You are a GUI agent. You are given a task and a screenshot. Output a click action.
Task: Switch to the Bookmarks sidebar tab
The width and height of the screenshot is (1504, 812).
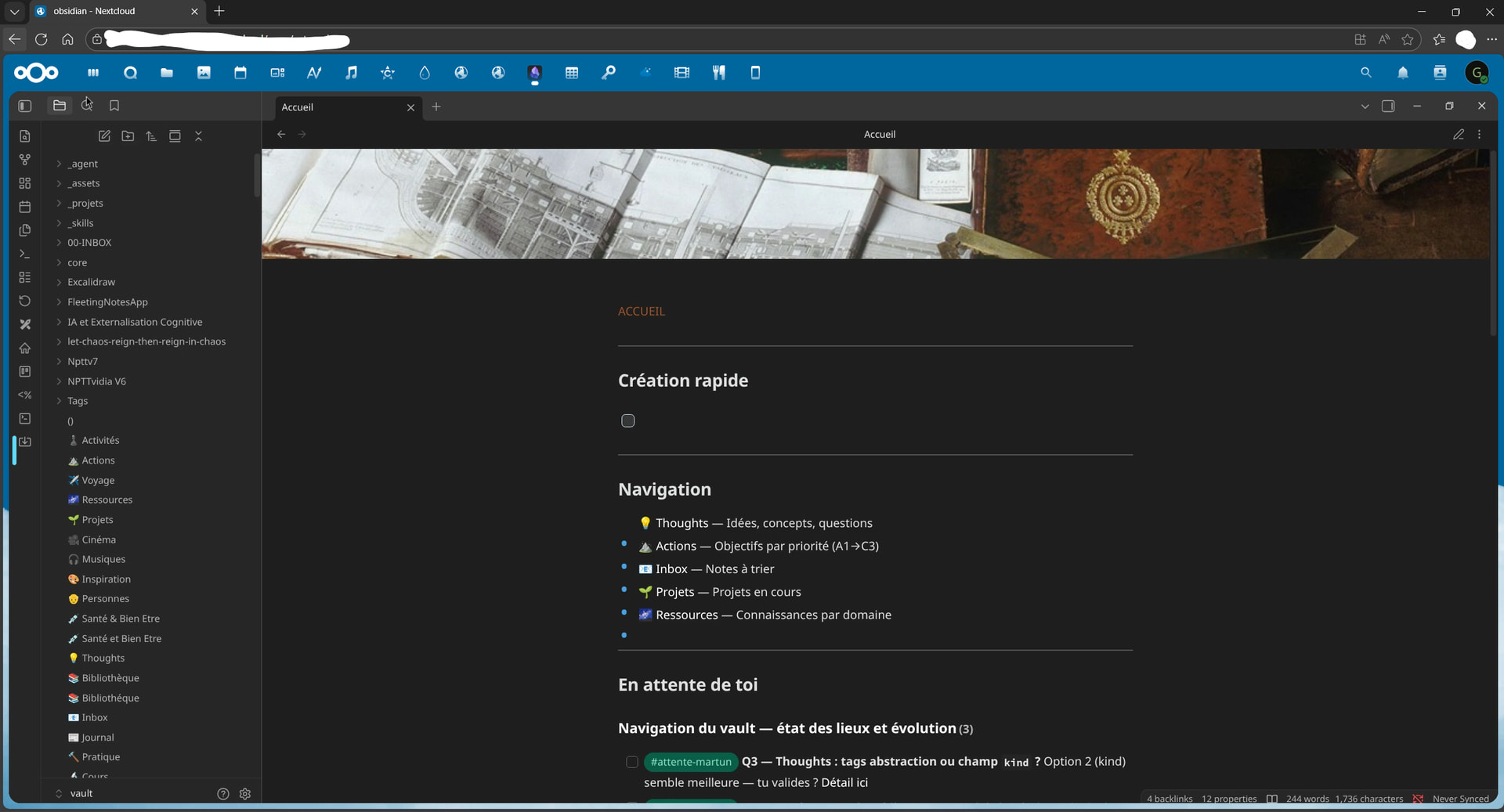(x=114, y=106)
